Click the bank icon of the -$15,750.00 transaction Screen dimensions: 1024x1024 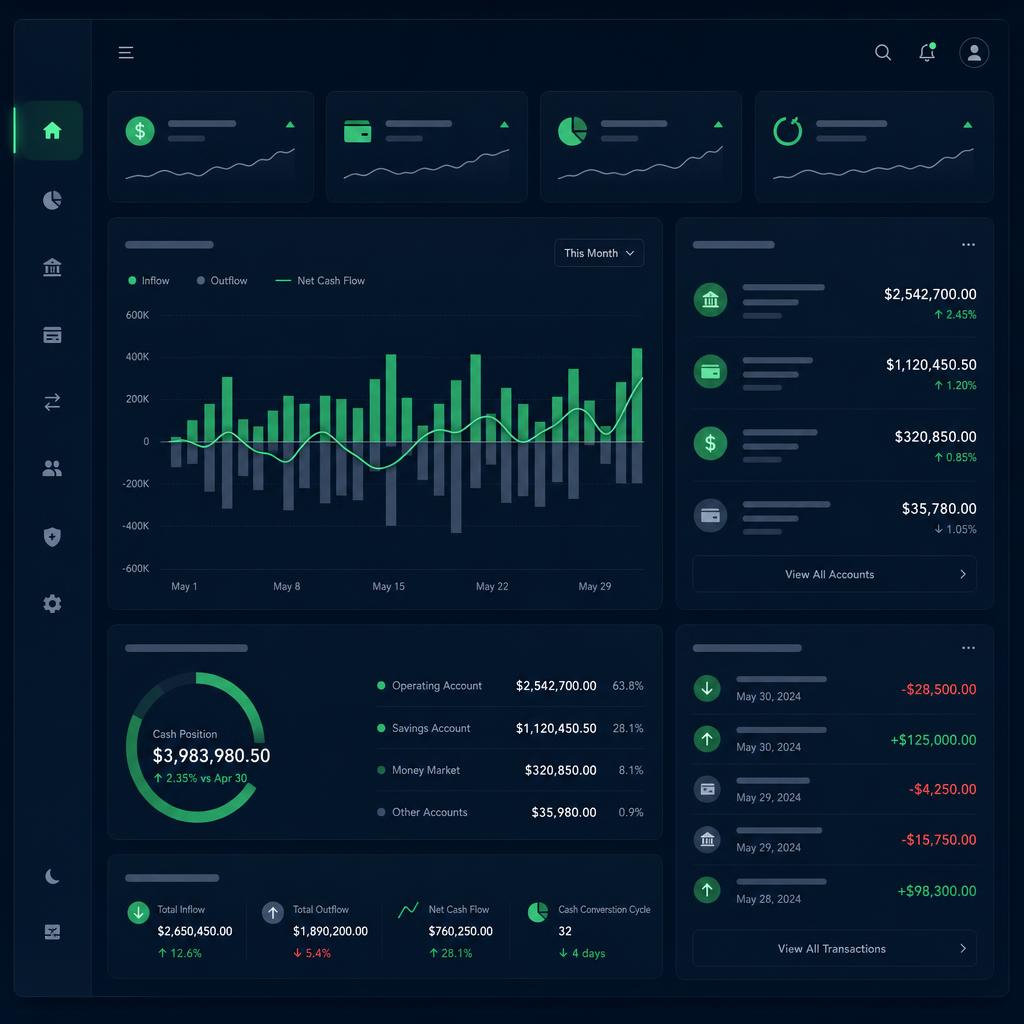click(x=707, y=839)
